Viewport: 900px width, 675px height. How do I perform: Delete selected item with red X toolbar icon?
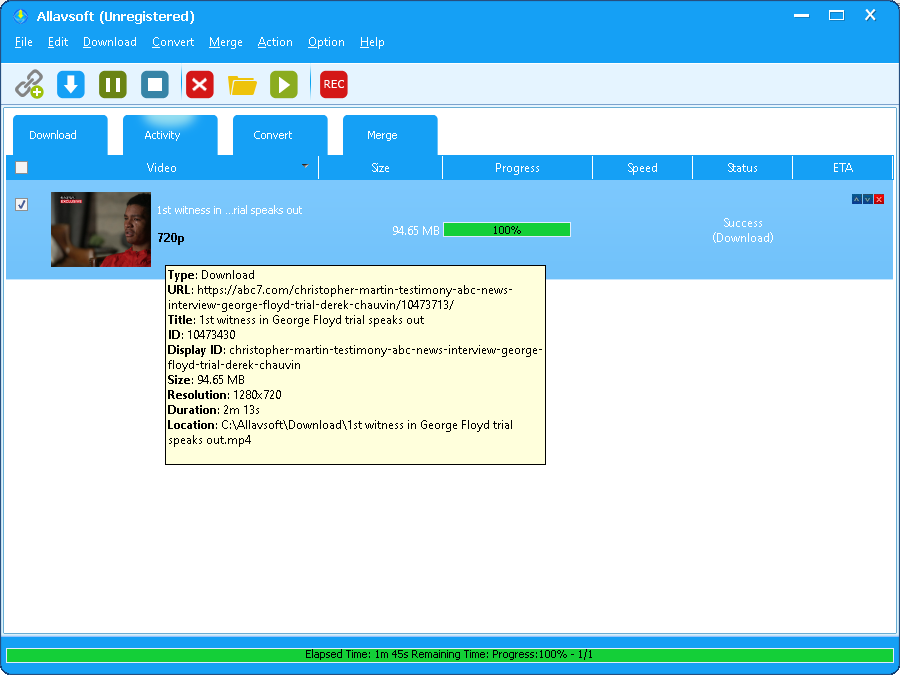pyautogui.click(x=200, y=84)
